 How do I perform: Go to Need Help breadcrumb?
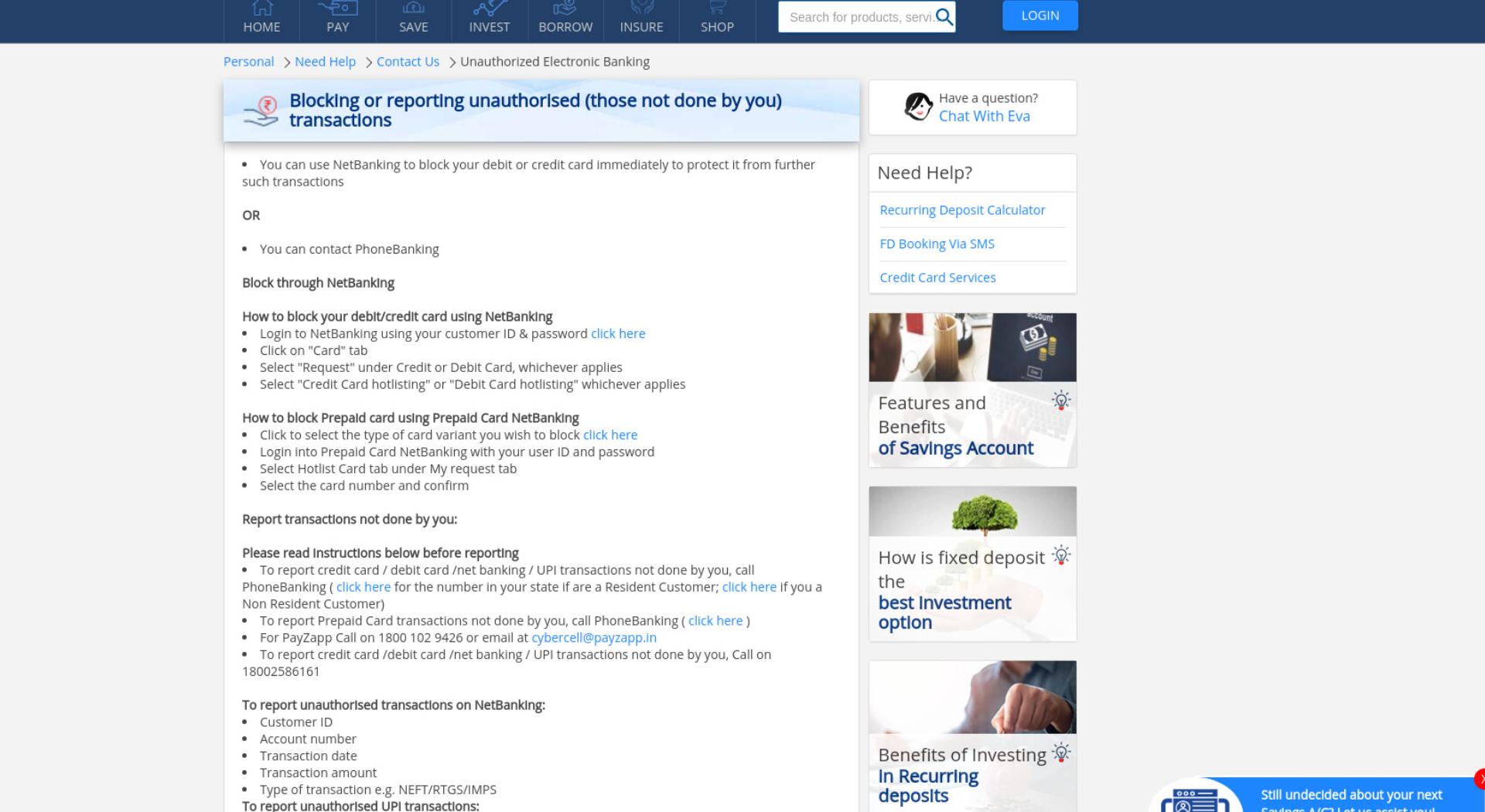(325, 62)
